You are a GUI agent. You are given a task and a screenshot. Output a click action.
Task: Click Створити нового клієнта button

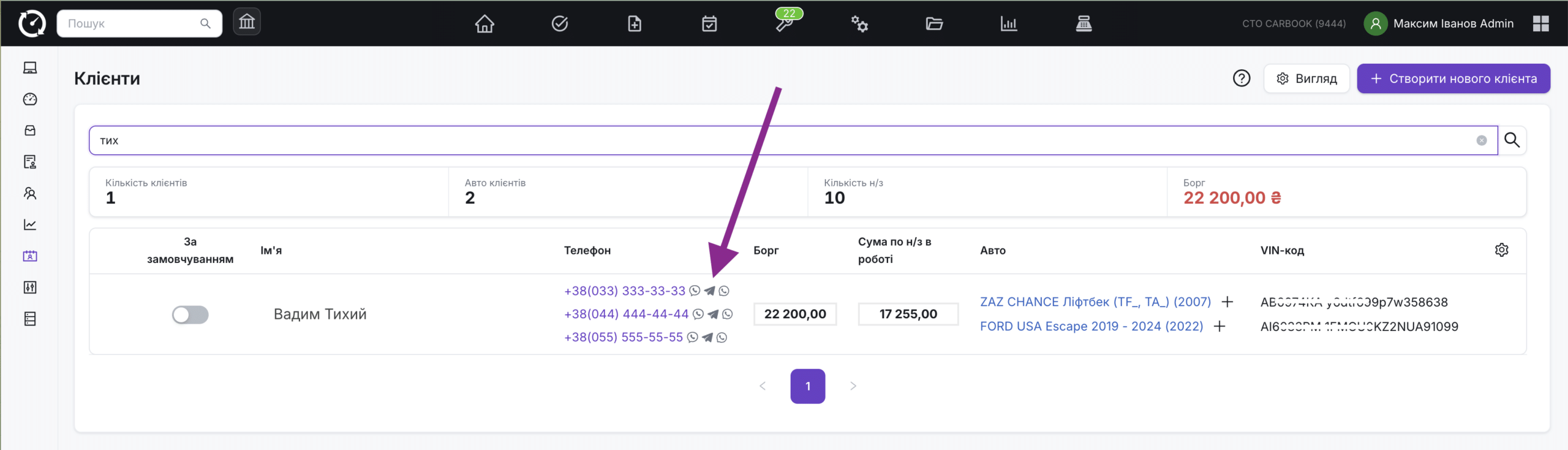pos(1453,78)
